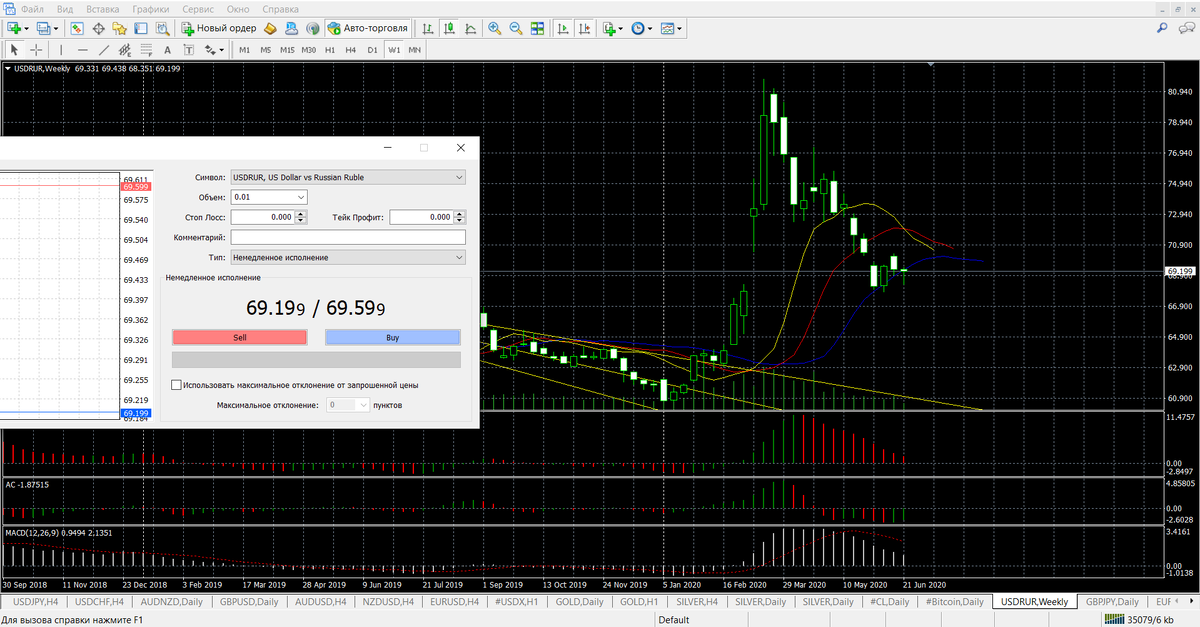
Task: Switch to M30 timeframe
Action: pos(309,49)
